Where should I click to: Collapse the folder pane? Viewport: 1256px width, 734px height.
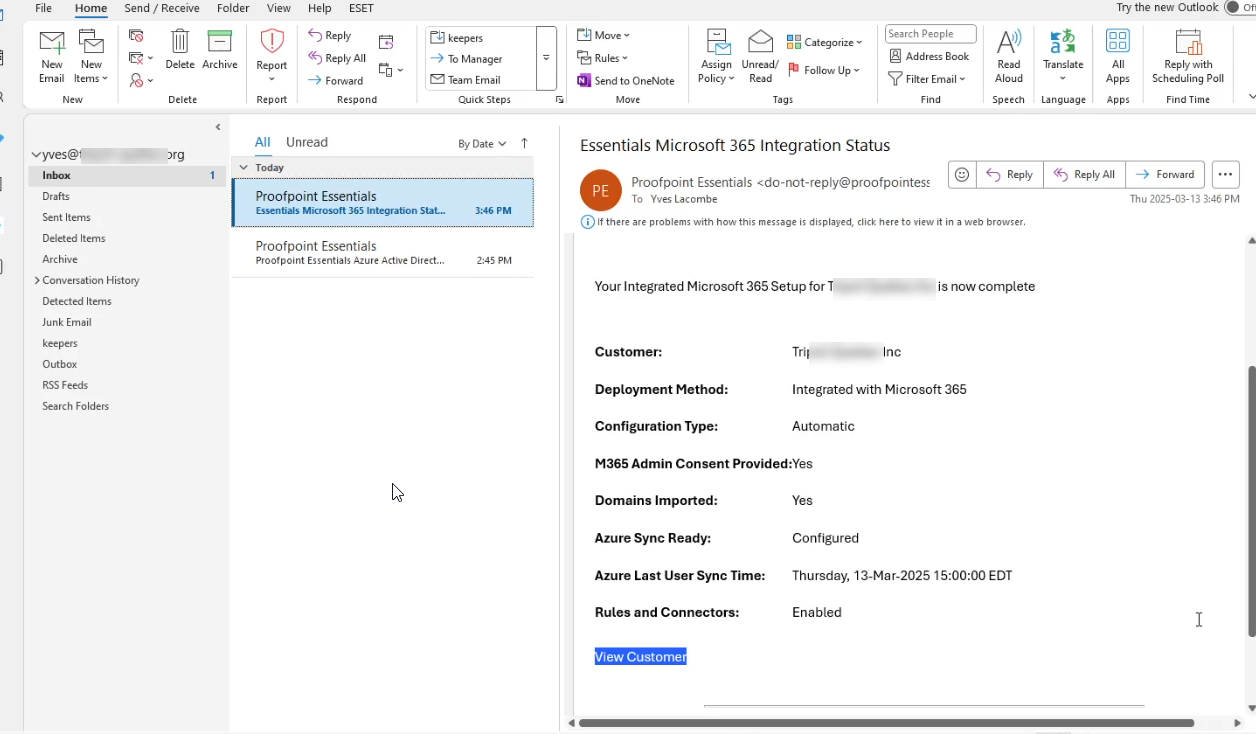coord(218,127)
